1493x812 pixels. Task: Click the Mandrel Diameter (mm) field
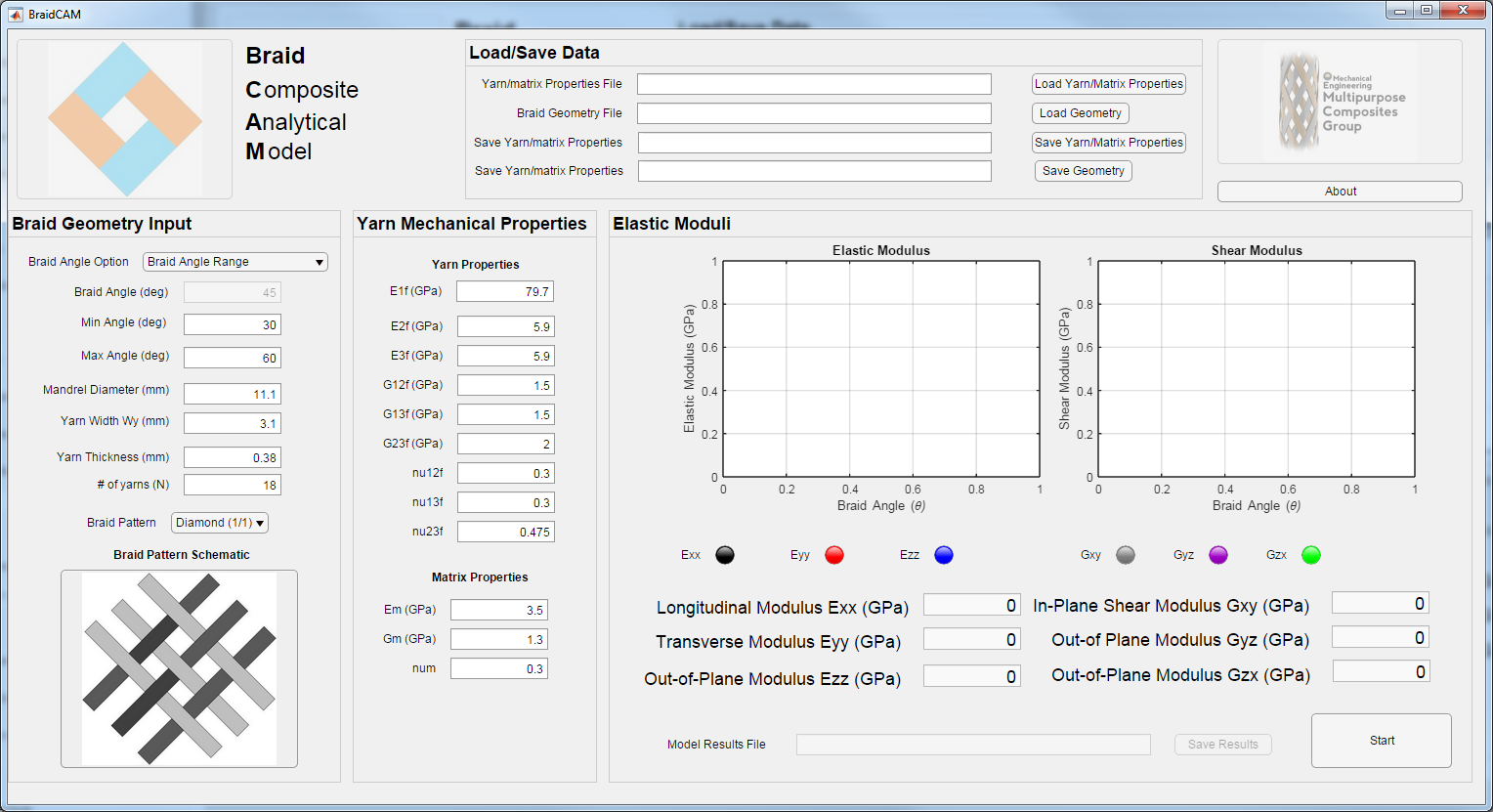233,394
